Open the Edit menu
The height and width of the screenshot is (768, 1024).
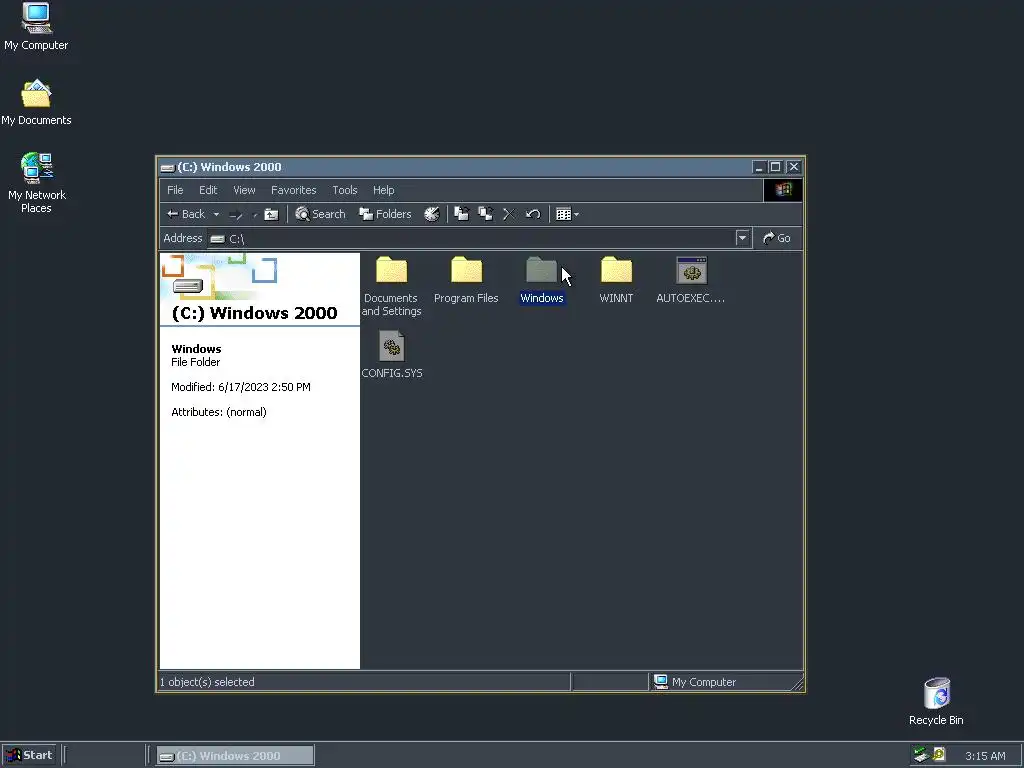pos(208,190)
